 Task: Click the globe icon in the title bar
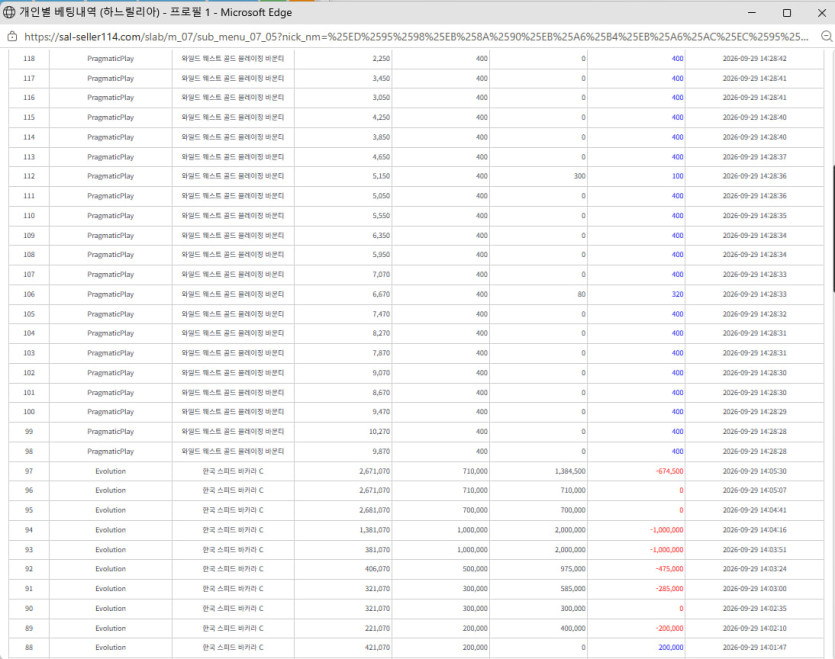9,12
